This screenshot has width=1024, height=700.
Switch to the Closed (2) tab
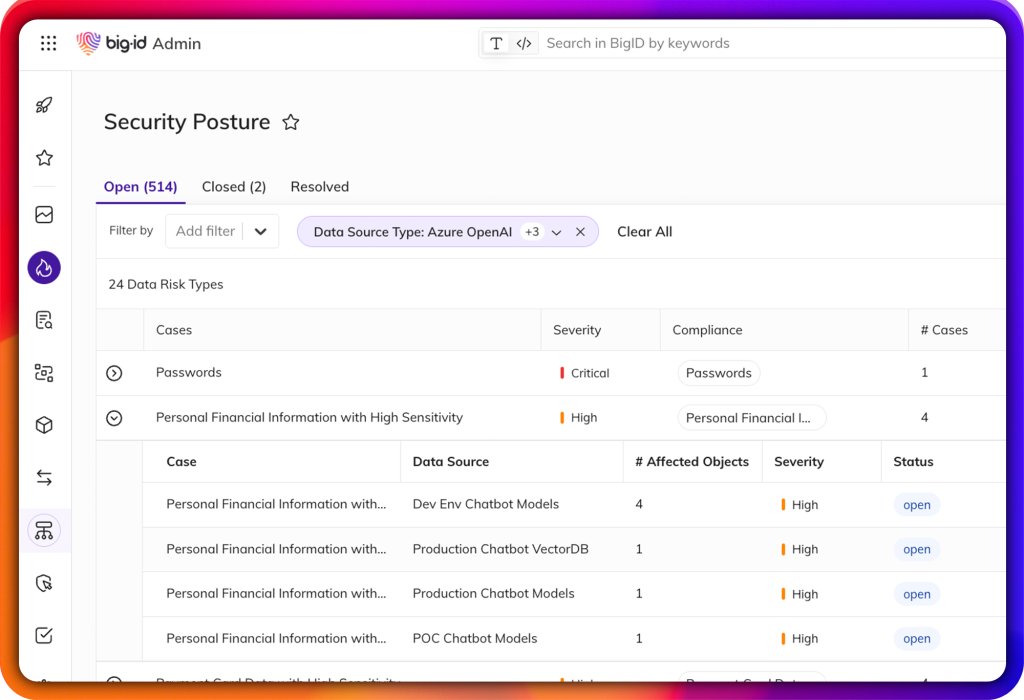coord(233,186)
